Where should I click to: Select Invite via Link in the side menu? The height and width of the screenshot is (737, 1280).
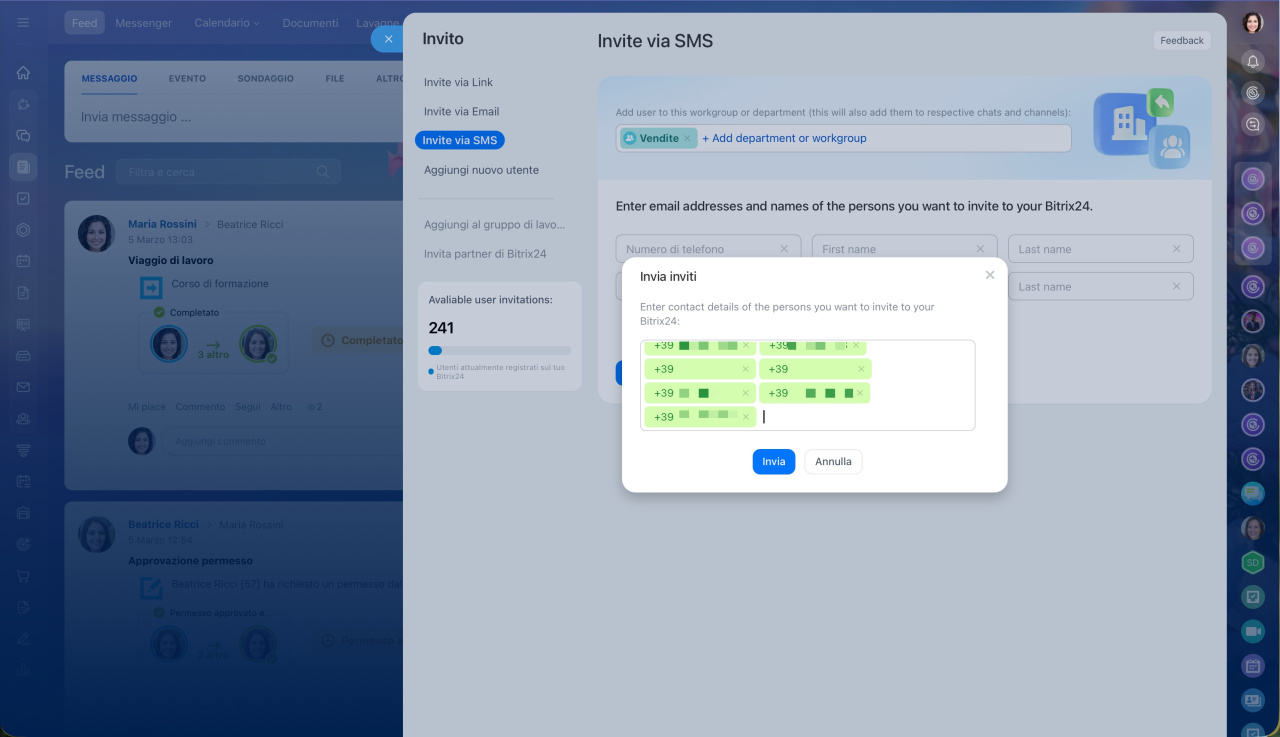[x=458, y=82]
